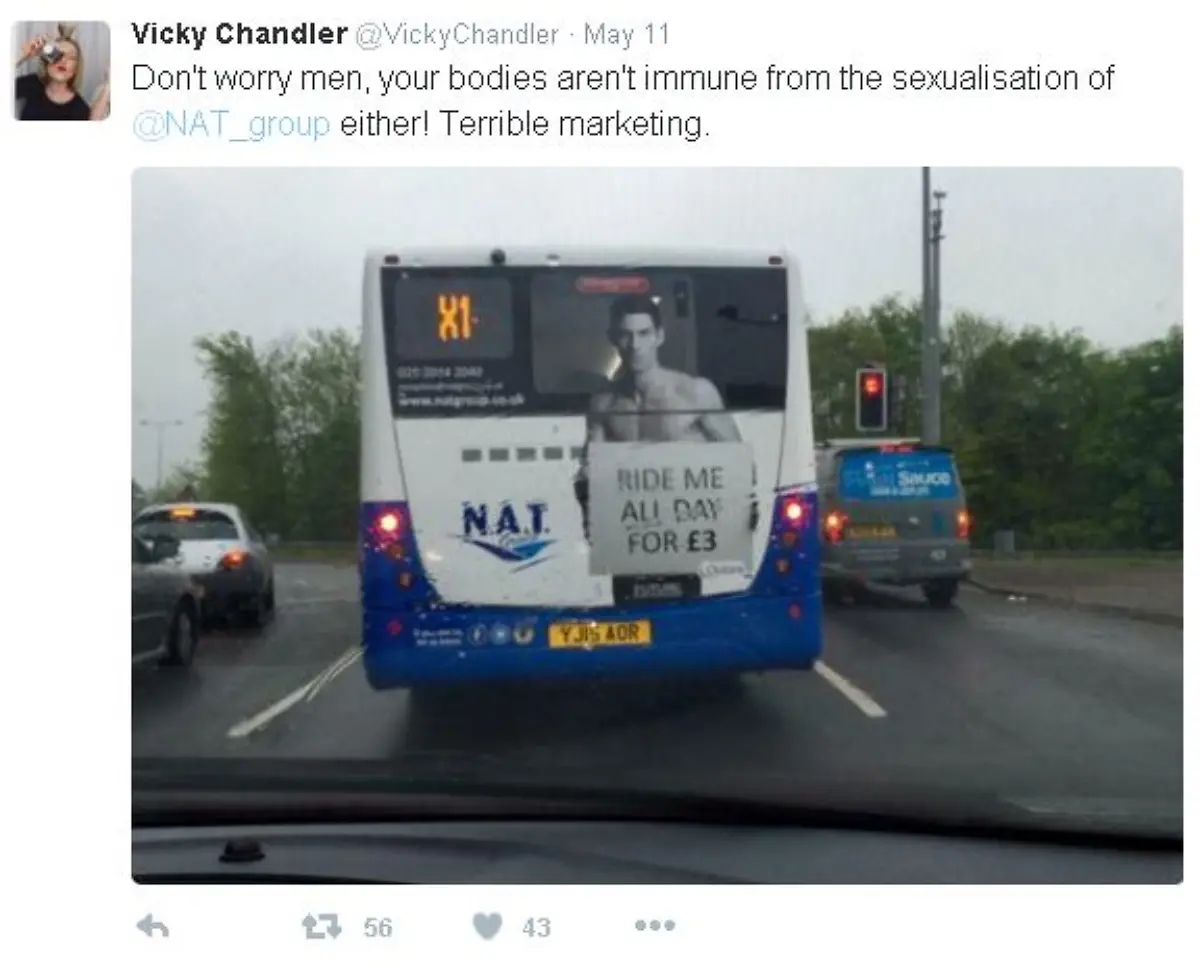Click the 'RIDE ME ALL DAY' sign in photo

(670, 508)
